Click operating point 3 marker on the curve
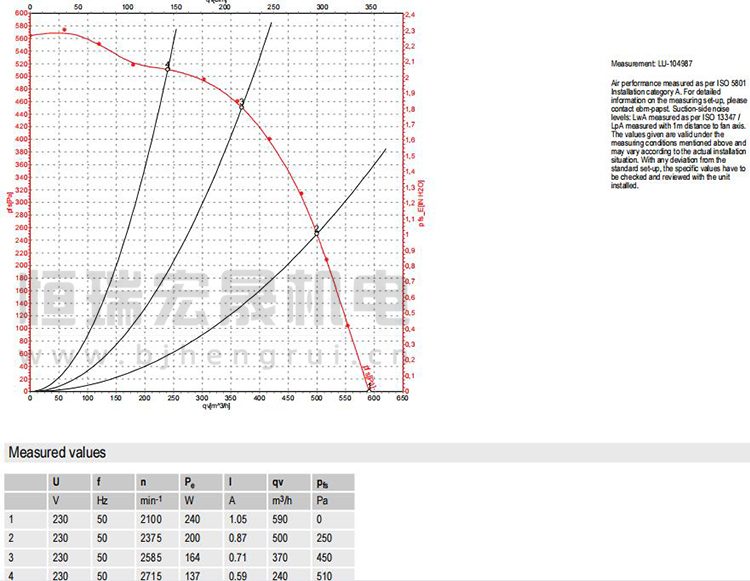Image resolution: width=750 pixels, height=581 pixels. click(242, 104)
